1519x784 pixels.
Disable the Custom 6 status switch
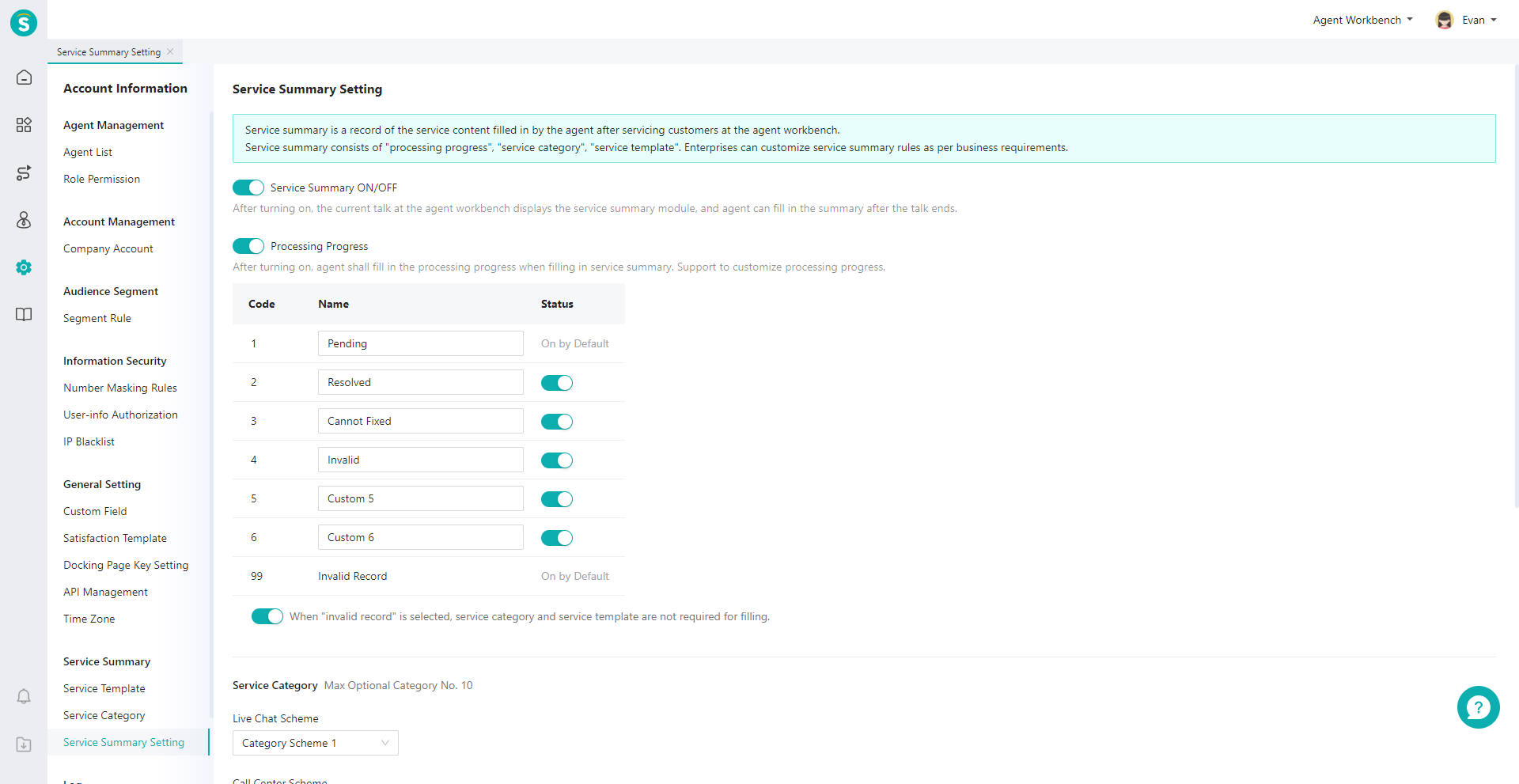coord(557,538)
